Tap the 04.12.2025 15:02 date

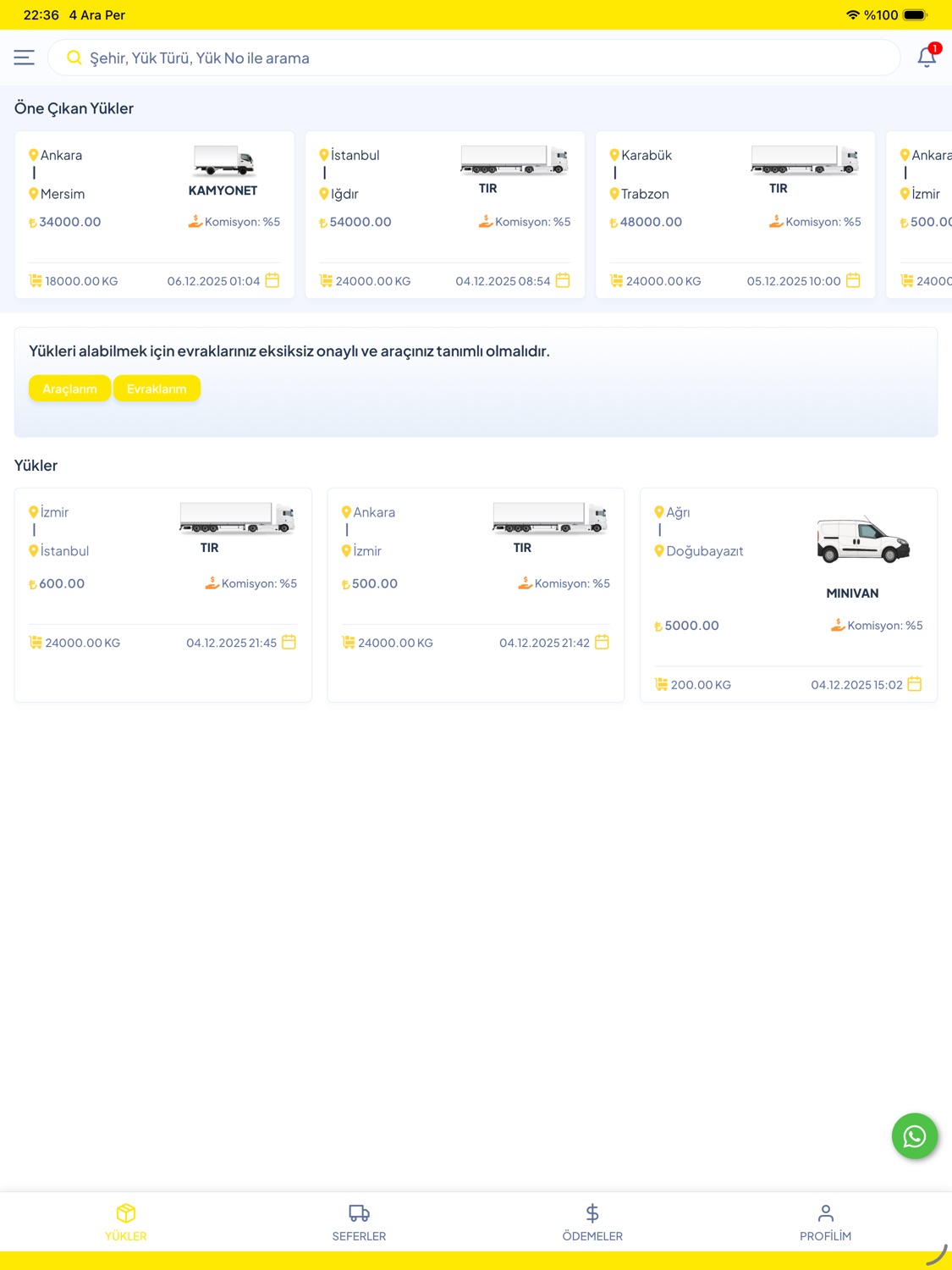[856, 685]
